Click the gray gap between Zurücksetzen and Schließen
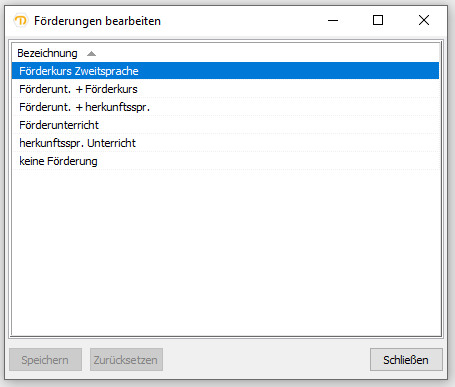 266,360
